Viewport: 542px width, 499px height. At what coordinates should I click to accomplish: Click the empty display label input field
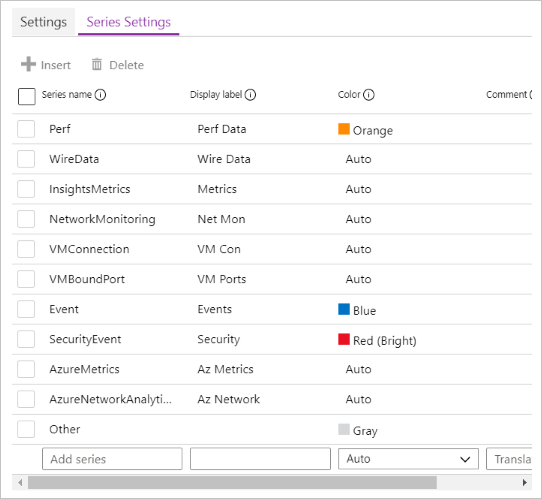(260, 459)
